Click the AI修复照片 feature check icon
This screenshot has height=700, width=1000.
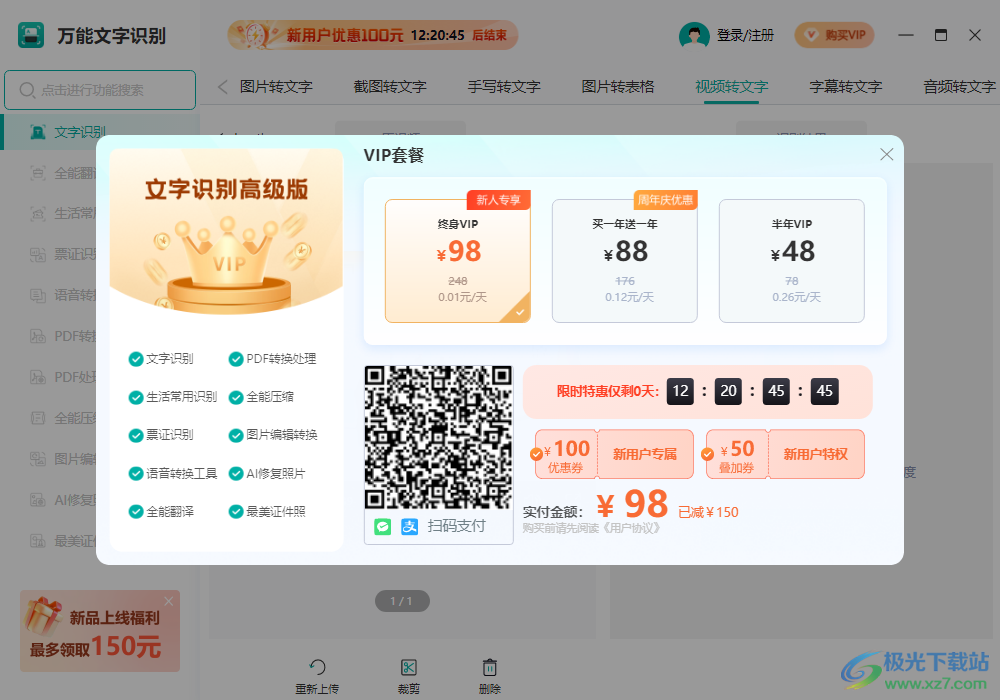coord(236,474)
